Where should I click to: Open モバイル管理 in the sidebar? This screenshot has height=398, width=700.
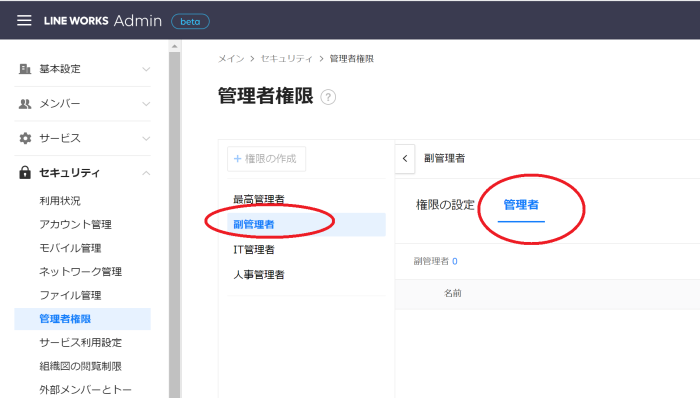click(70, 248)
